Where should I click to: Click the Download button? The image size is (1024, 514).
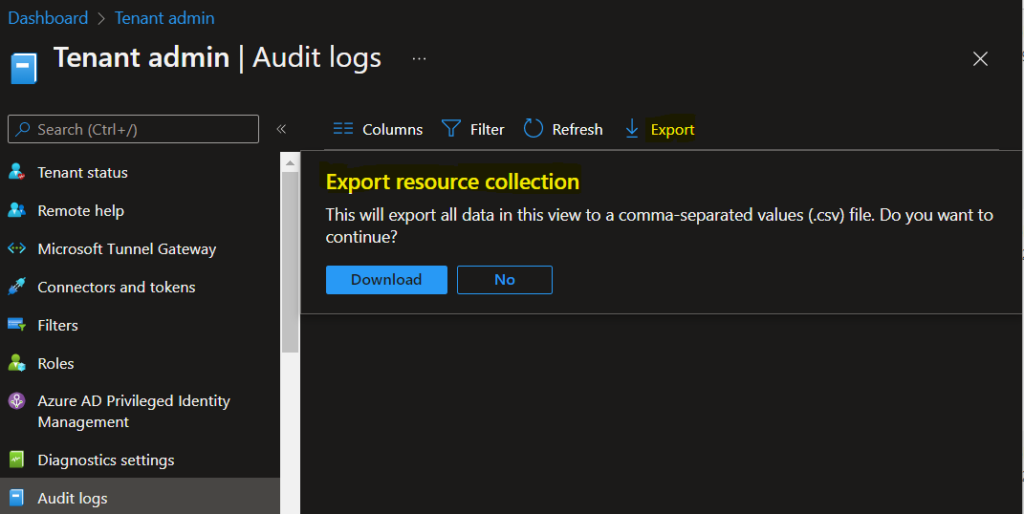coord(387,280)
